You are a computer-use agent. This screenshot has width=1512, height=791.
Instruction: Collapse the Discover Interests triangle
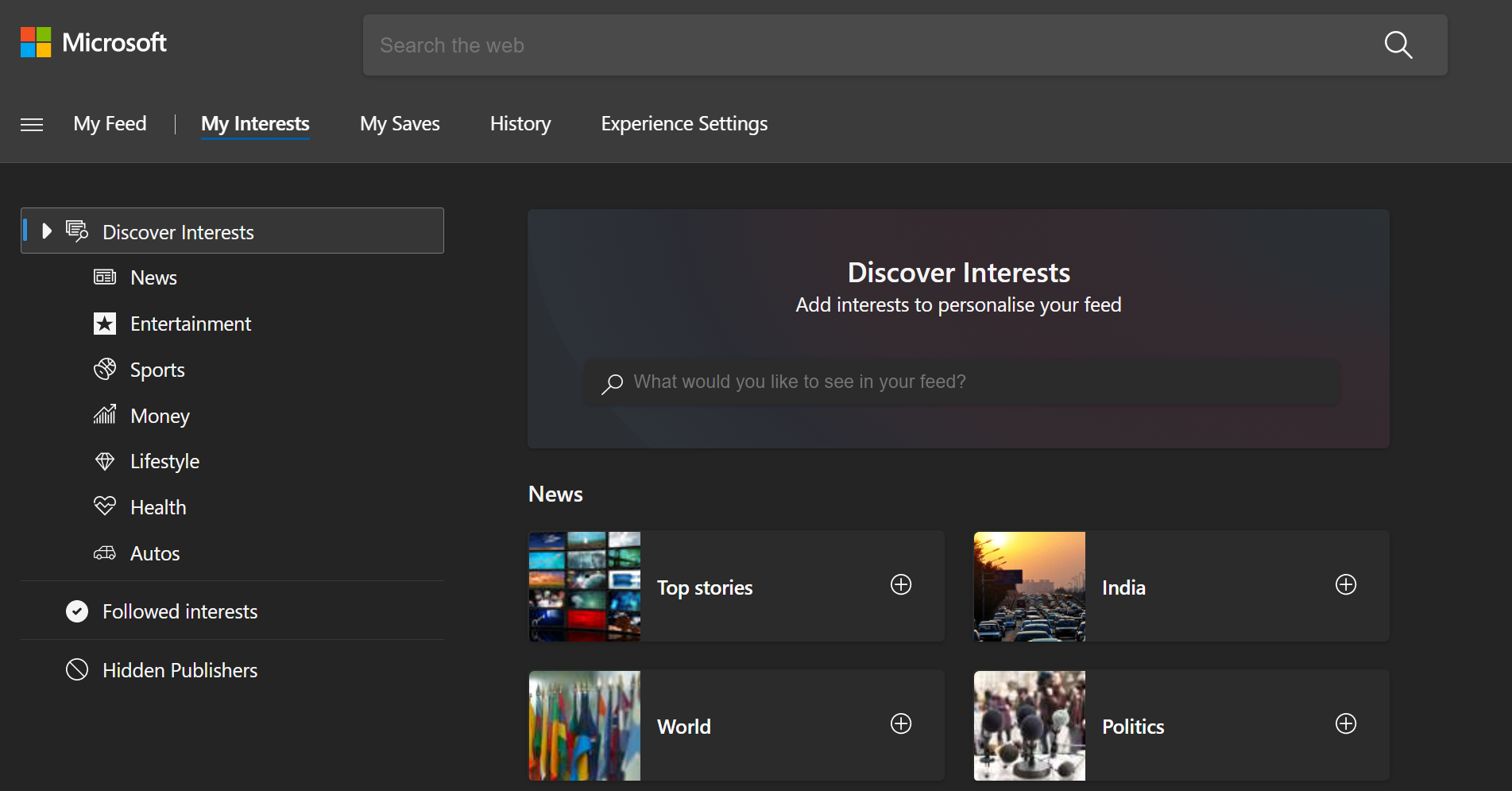[x=47, y=231]
